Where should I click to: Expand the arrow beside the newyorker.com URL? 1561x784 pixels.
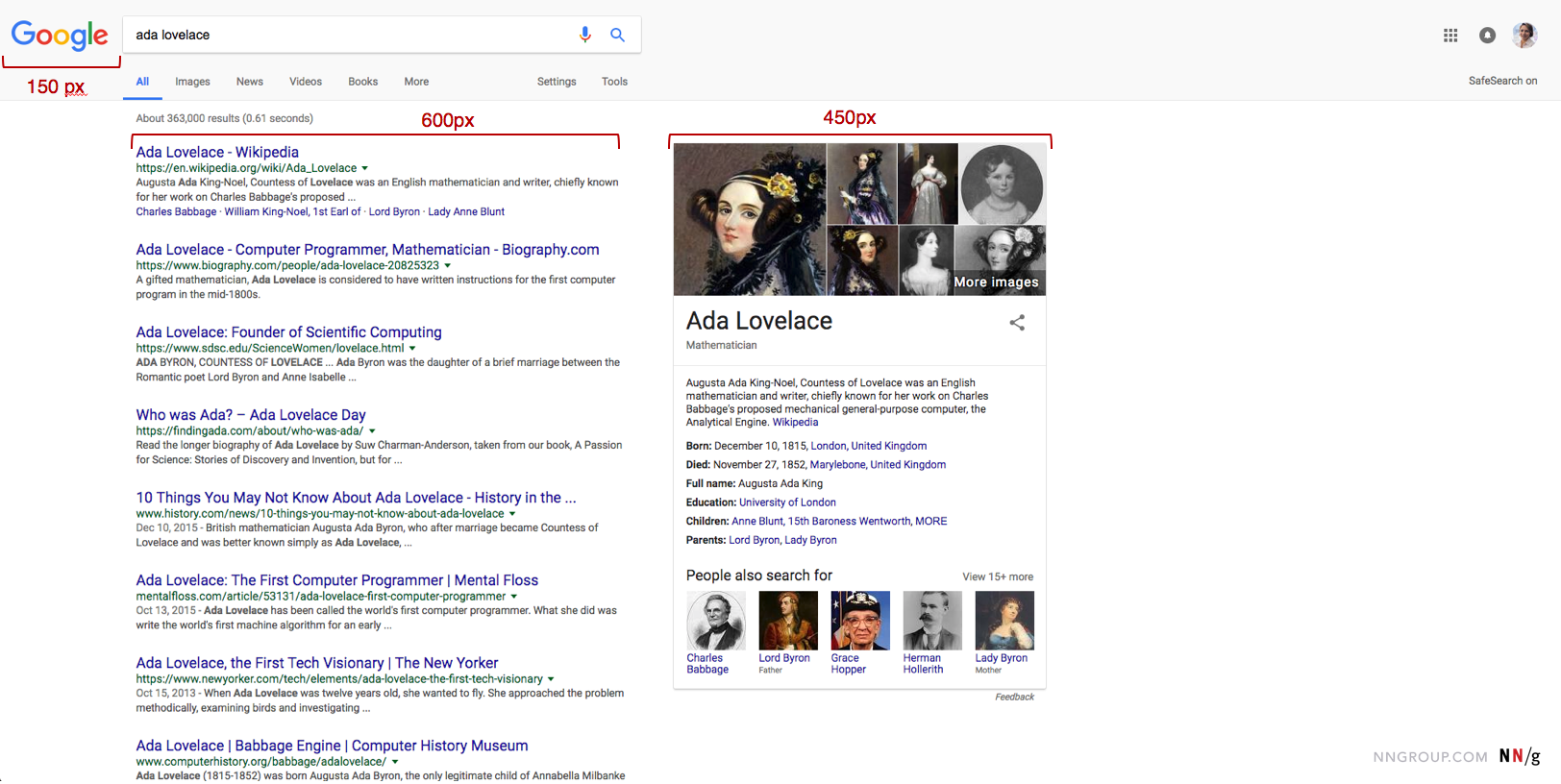point(551,679)
